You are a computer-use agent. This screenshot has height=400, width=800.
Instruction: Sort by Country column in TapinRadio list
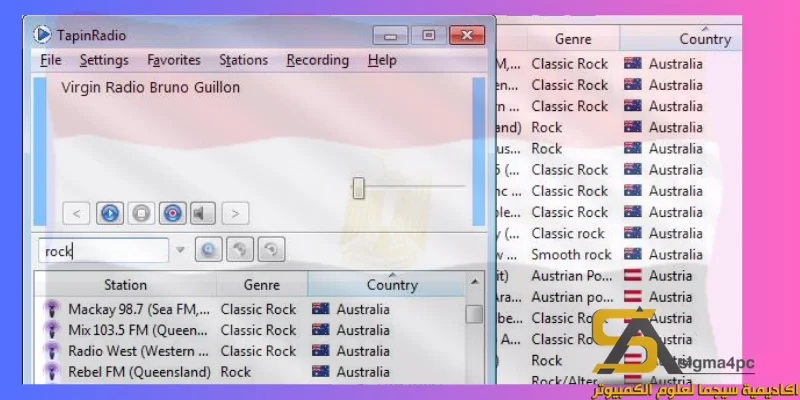pos(386,285)
